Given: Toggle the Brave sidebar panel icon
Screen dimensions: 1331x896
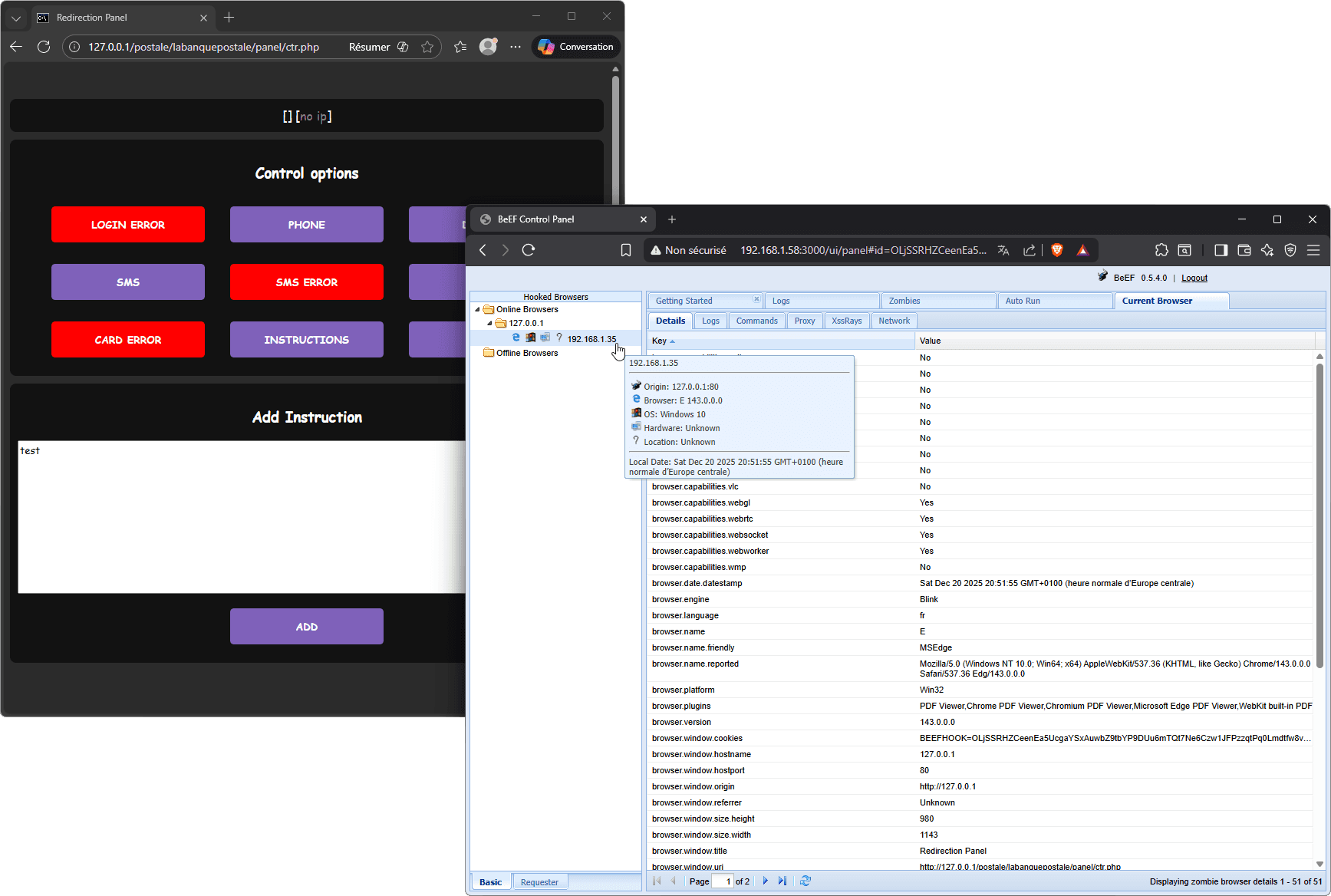Looking at the screenshot, I should 1221,250.
